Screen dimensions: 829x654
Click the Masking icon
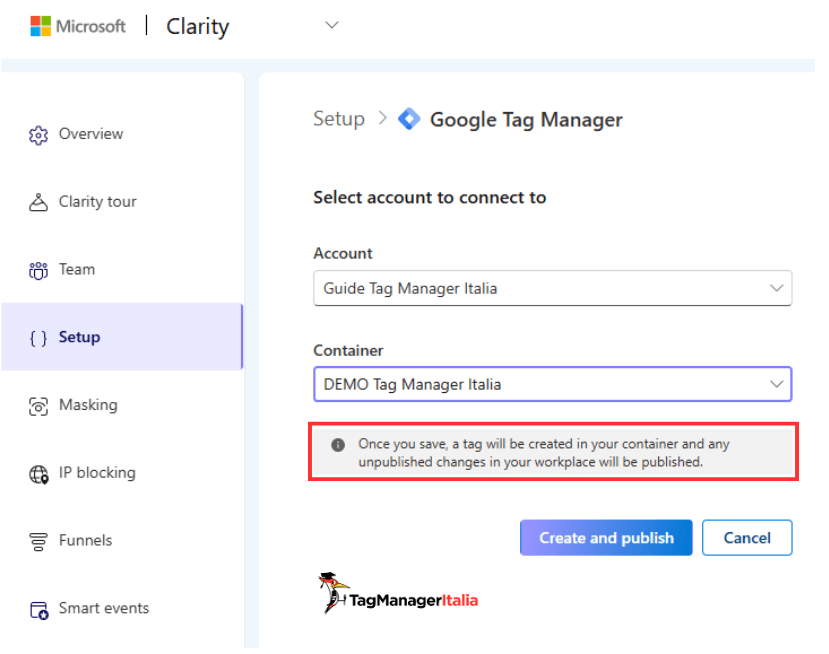coord(38,406)
